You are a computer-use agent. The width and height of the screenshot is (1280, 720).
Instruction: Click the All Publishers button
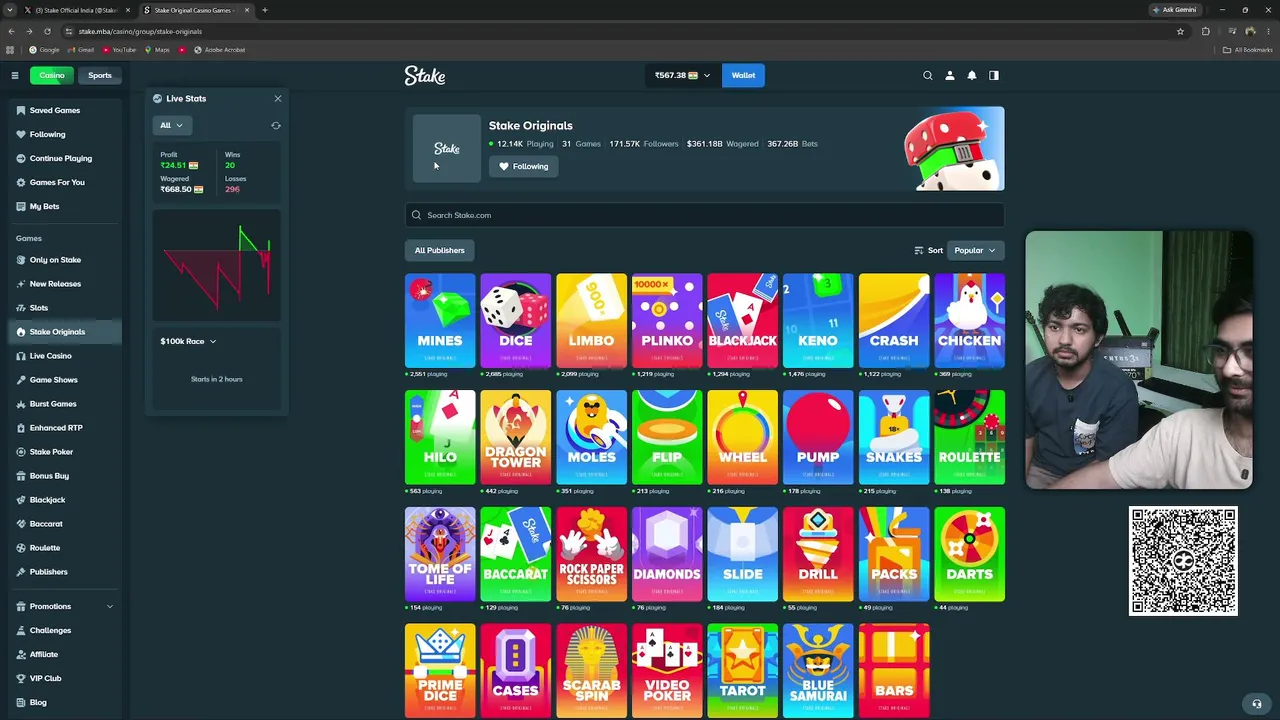click(440, 250)
